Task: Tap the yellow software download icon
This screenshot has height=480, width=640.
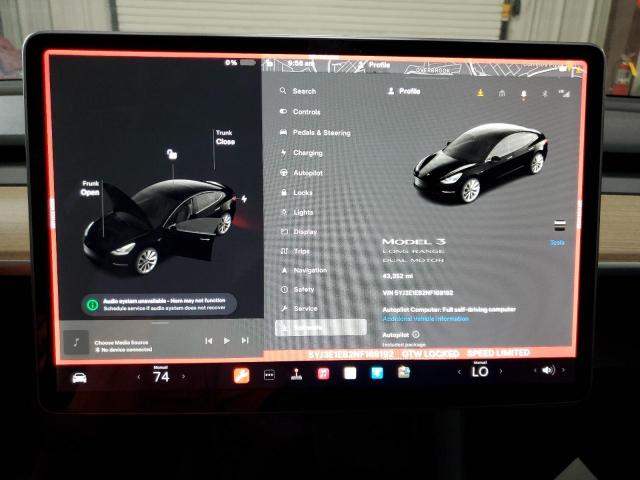Action: click(x=480, y=93)
